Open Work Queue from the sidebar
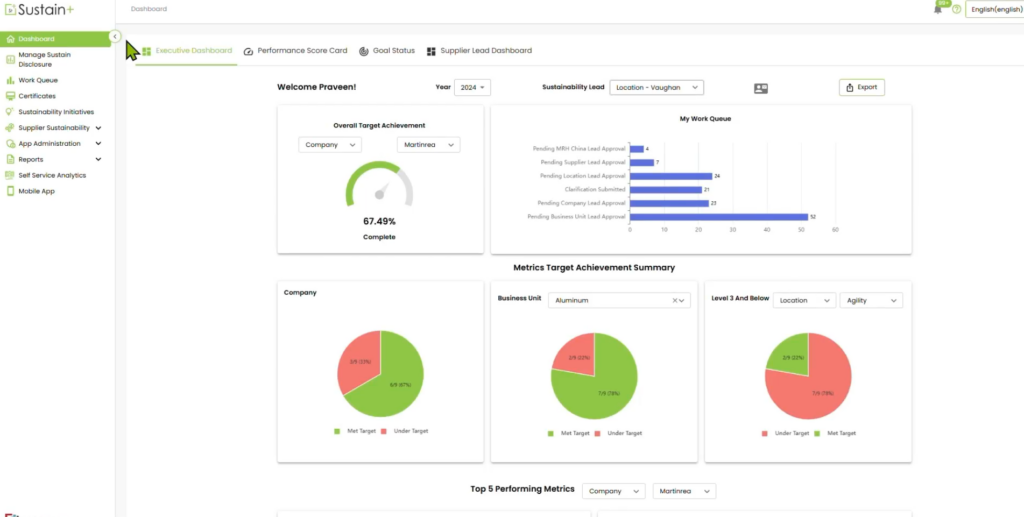This screenshot has height=517, width=1024. 37,80
